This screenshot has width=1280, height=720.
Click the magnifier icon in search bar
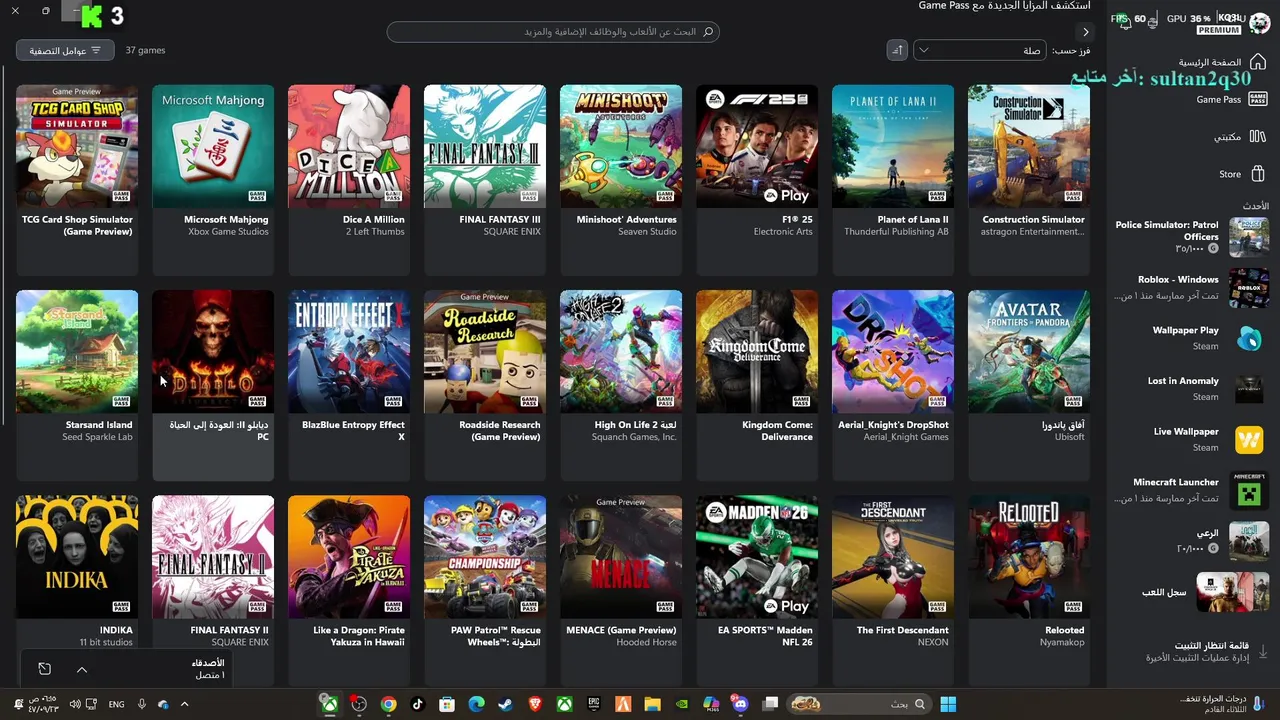(x=708, y=32)
